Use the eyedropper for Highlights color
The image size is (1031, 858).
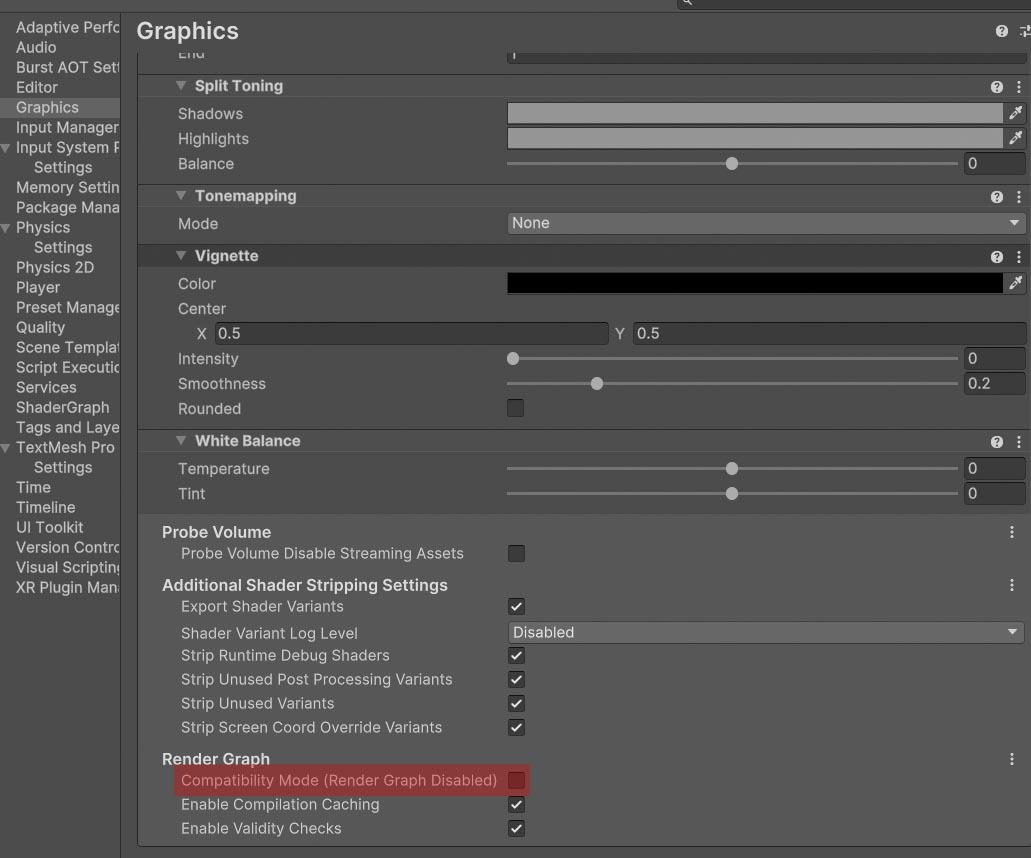pos(1015,139)
